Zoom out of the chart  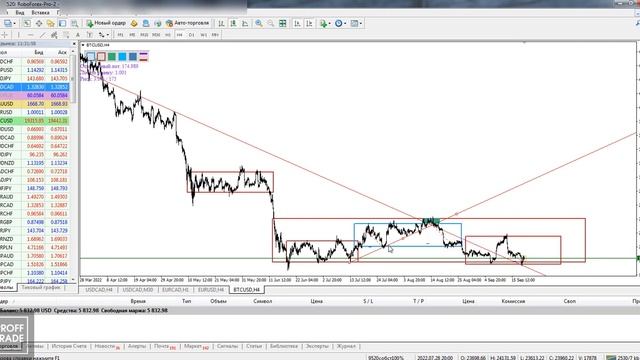271,23
